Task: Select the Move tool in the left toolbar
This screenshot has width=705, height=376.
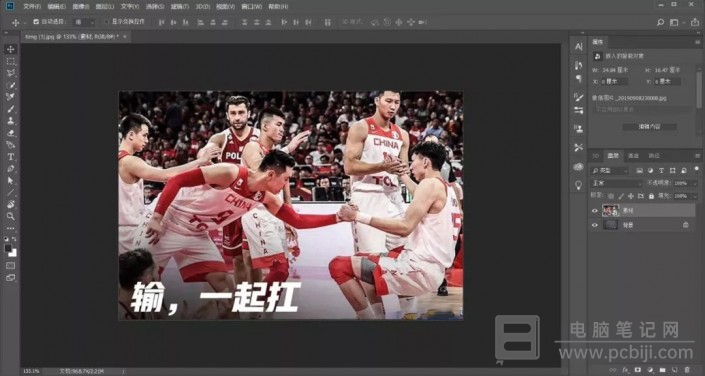Action: coord(11,49)
